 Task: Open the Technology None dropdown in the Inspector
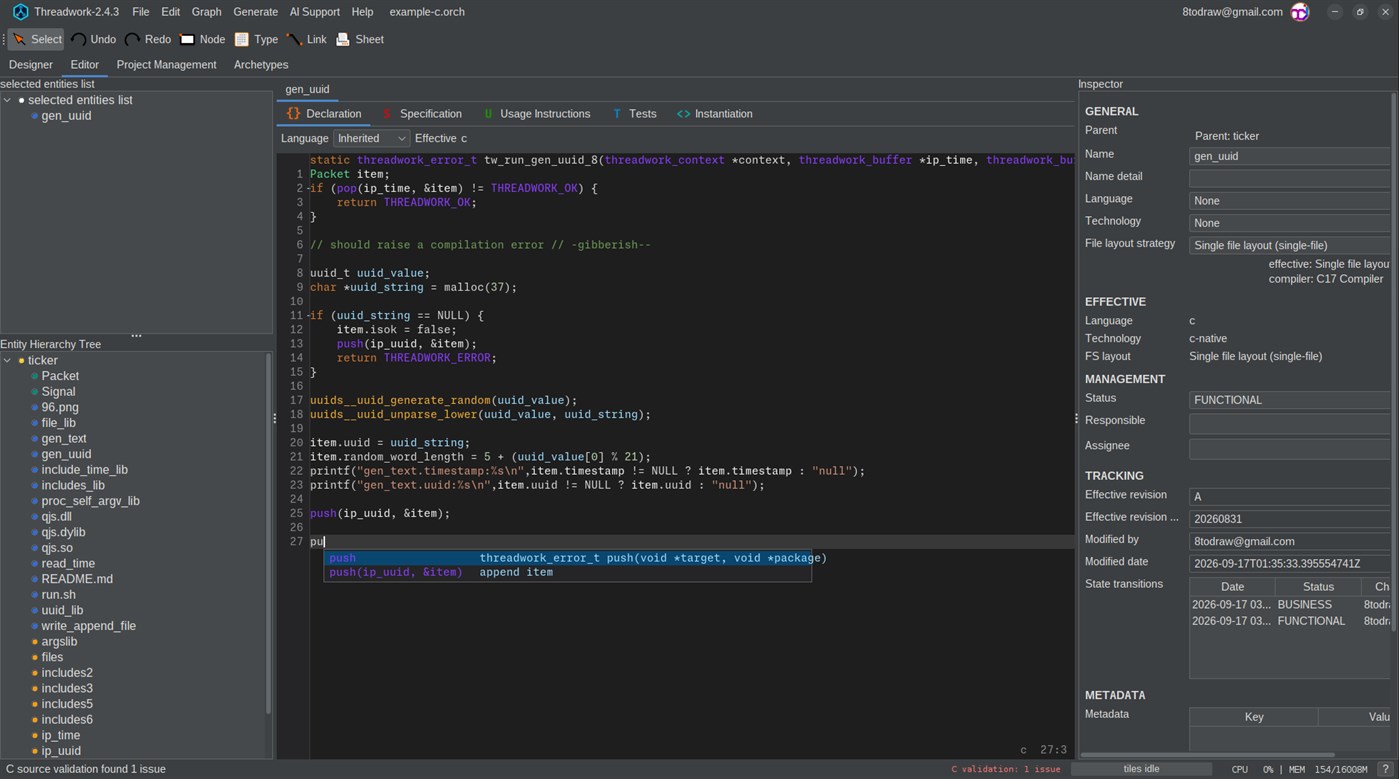coord(1290,223)
